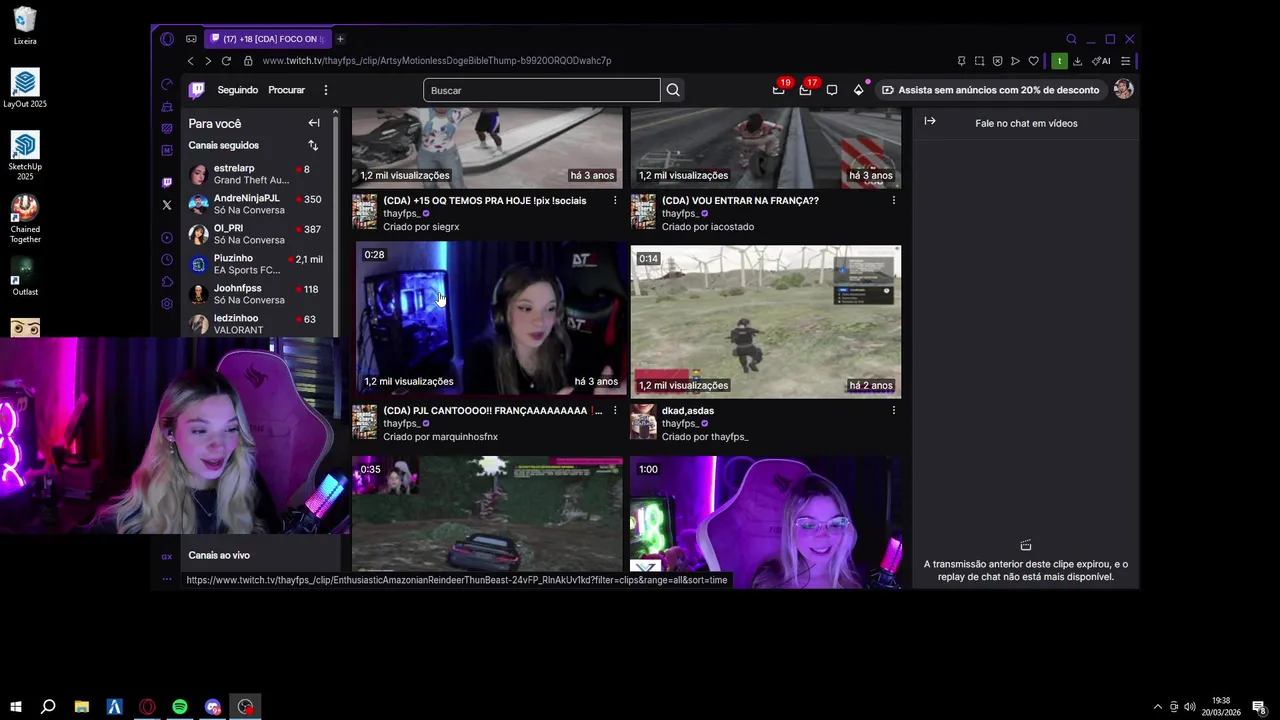
Task: Open options for VOU ENTRAR NA FRANÇA clip
Action: coord(893,201)
